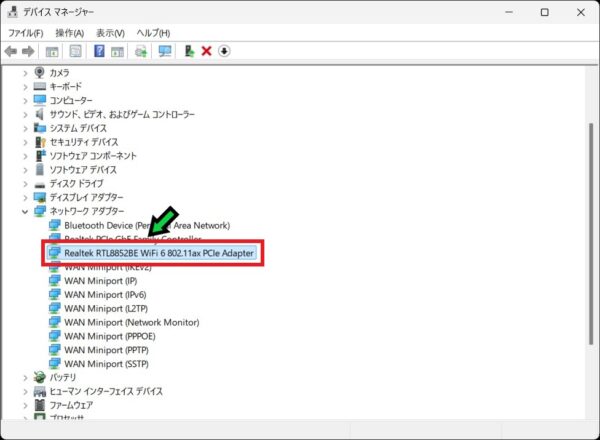Click the Back arrow toolbar icon
The image size is (600, 440).
pyautogui.click(x=11, y=51)
